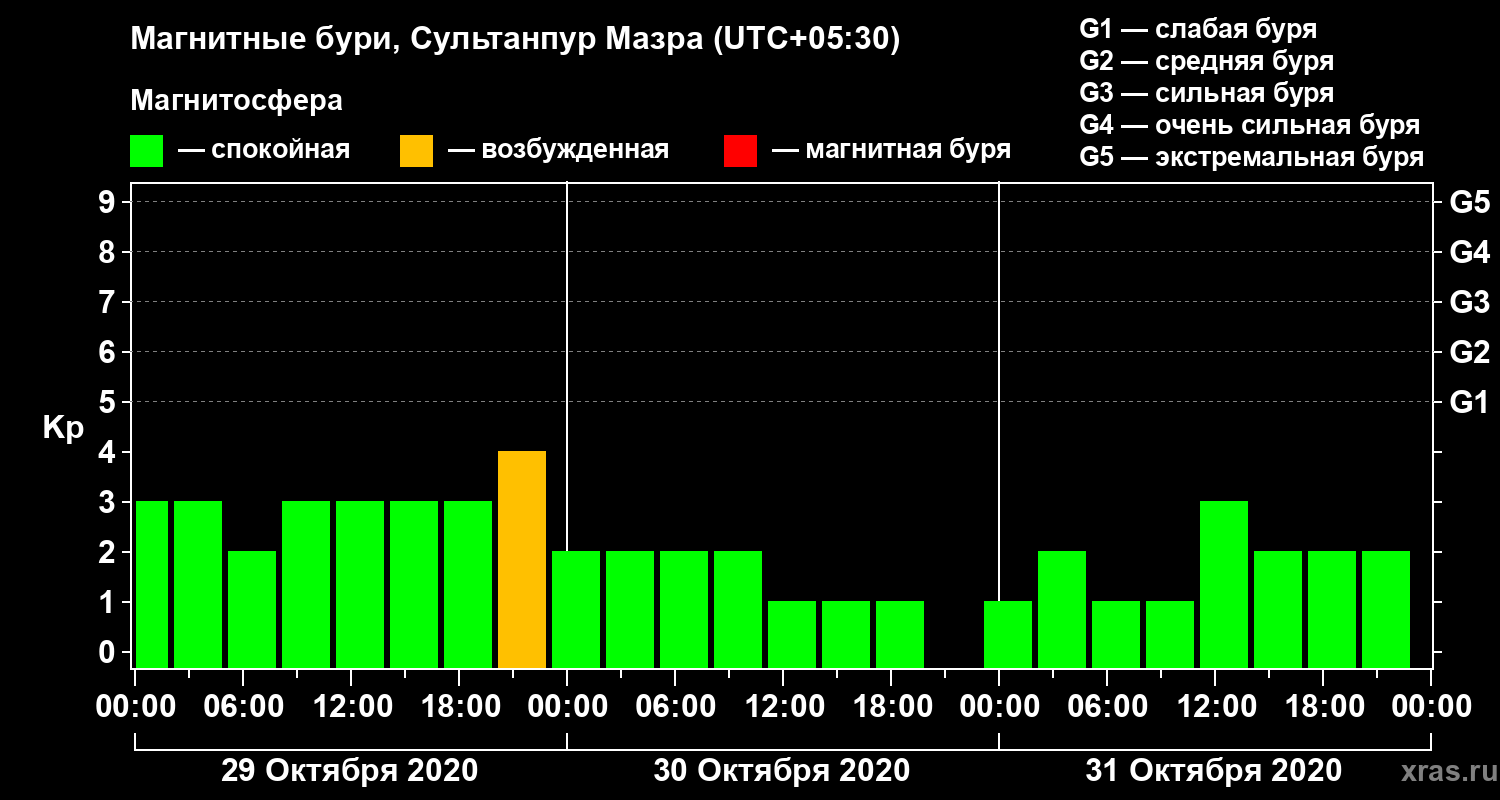Click the red 'магнитная буря' legend swatch
1500x800 pixels.
point(740,151)
